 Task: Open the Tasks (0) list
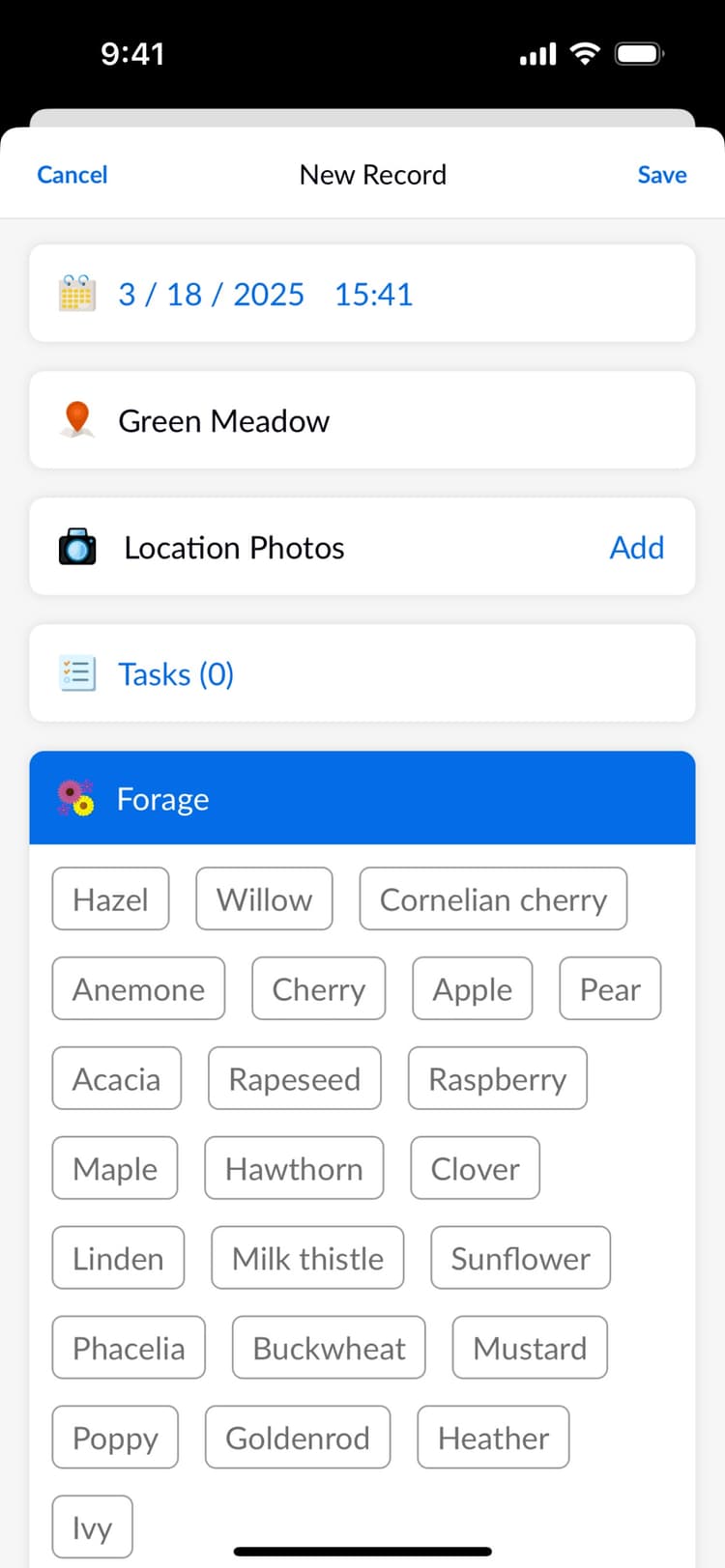[176, 673]
